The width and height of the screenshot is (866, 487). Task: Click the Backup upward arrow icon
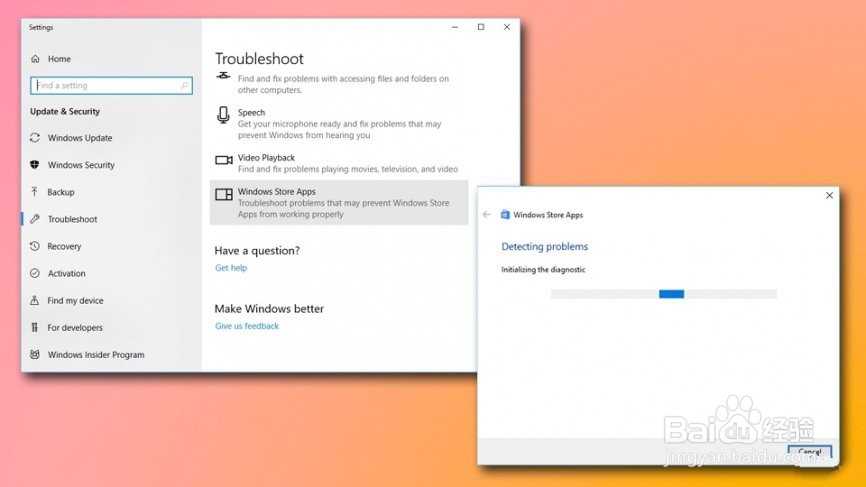point(35,192)
